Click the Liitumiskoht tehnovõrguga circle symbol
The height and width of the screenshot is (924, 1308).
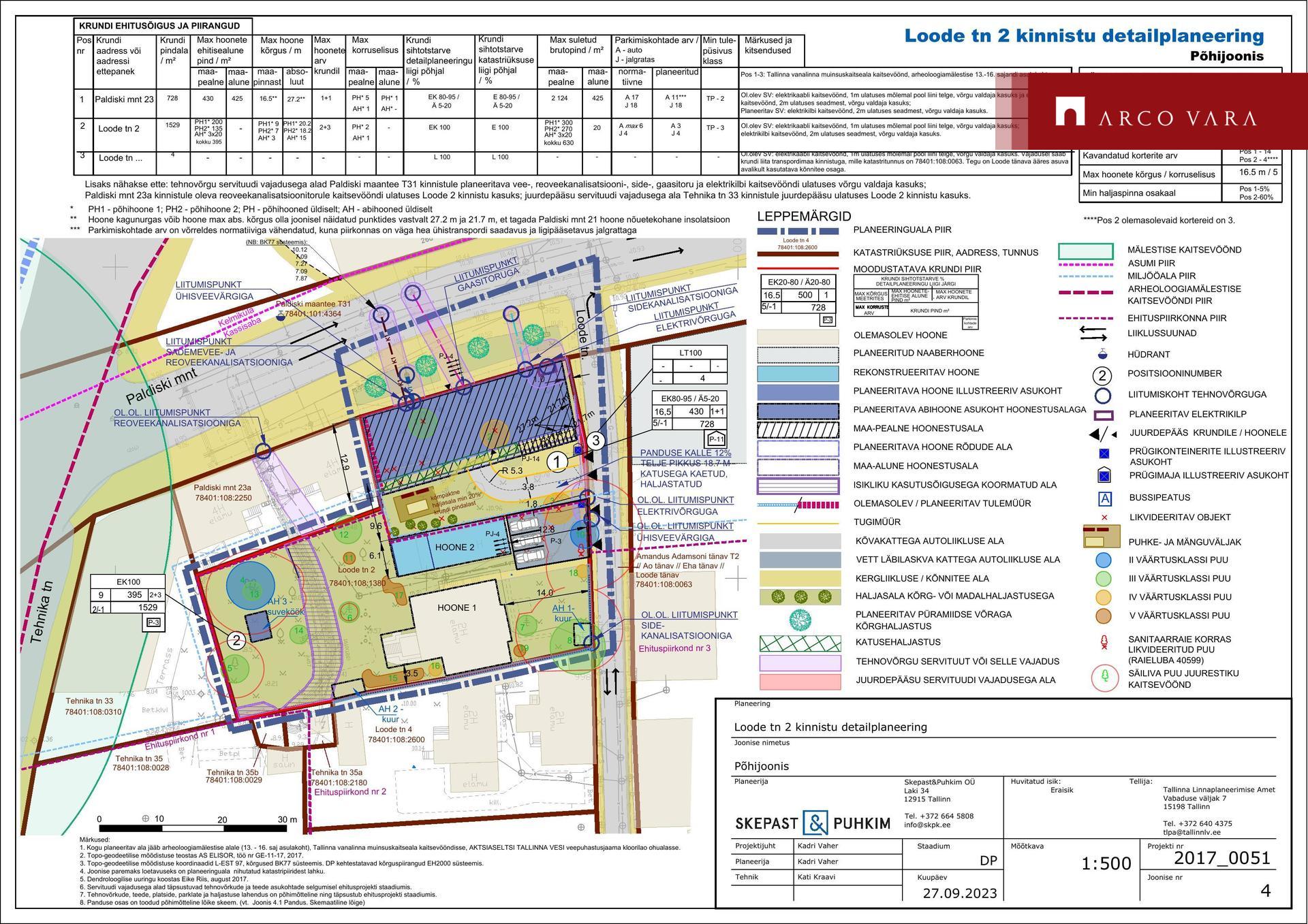pos(1102,395)
